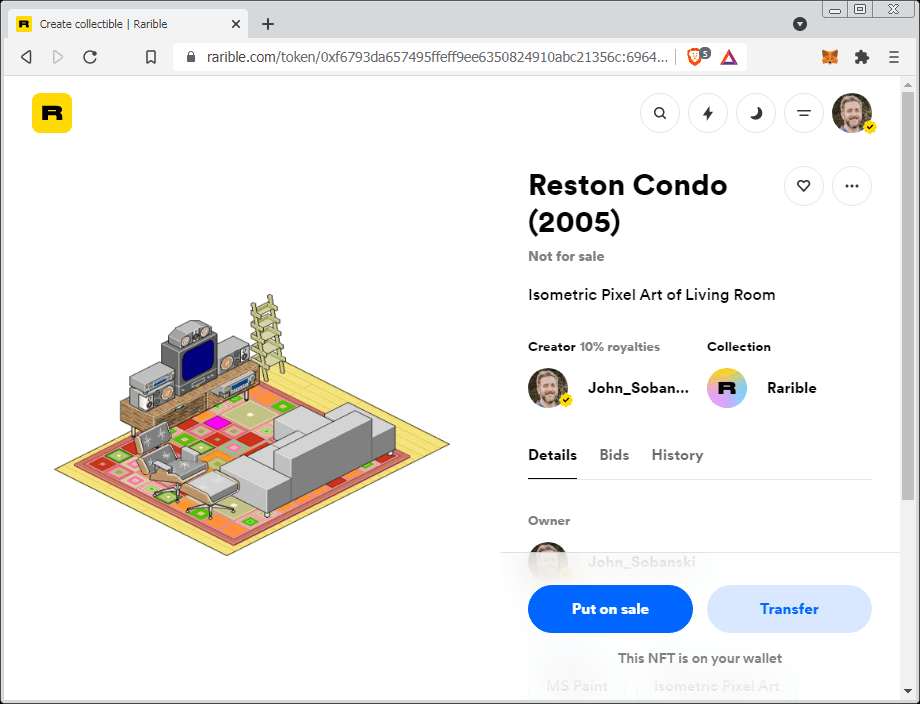920x704 pixels.
Task: Switch to the History tab
Action: (x=677, y=455)
